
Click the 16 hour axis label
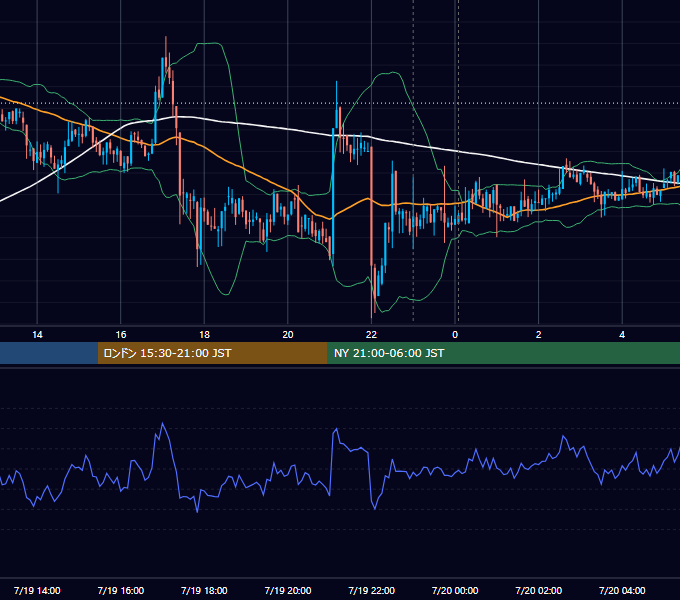tap(121, 335)
